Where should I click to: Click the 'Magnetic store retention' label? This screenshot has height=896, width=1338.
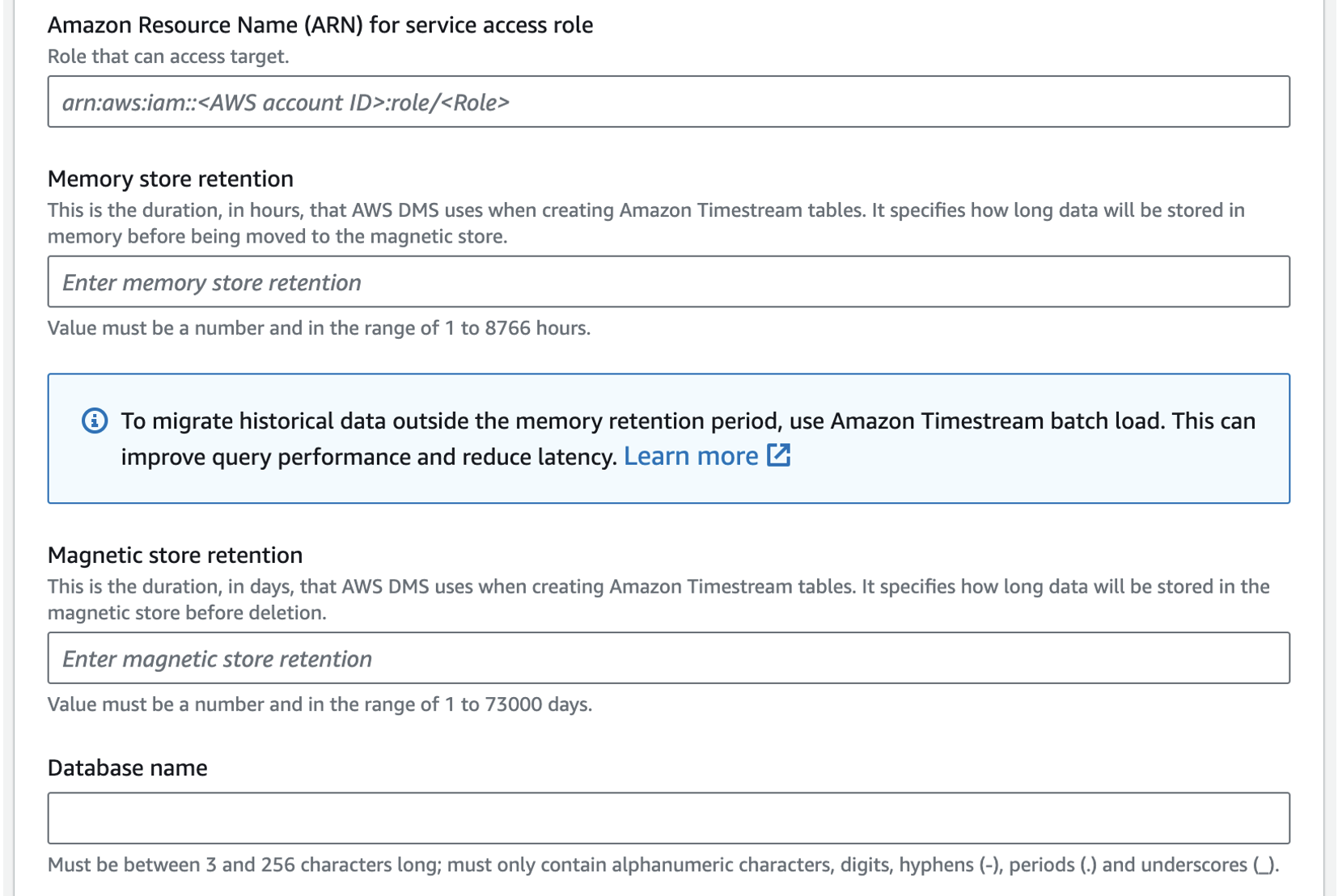175,555
